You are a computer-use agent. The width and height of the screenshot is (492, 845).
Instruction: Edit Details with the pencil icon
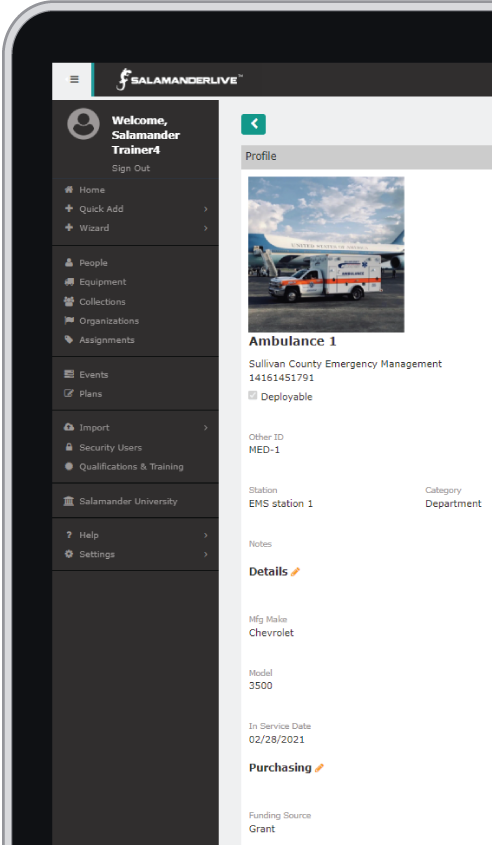coord(295,572)
